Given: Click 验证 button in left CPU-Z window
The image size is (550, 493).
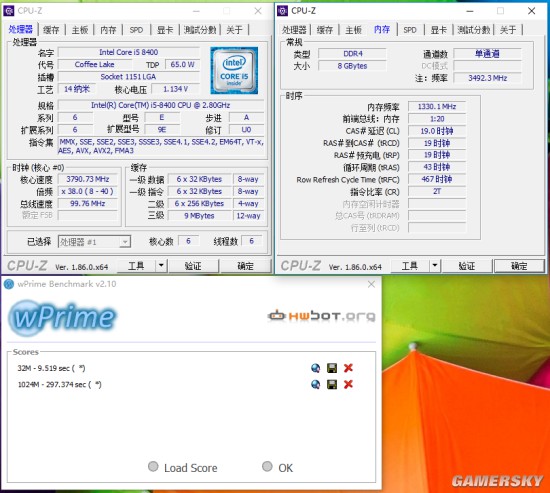Looking at the screenshot, I should (193, 266).
